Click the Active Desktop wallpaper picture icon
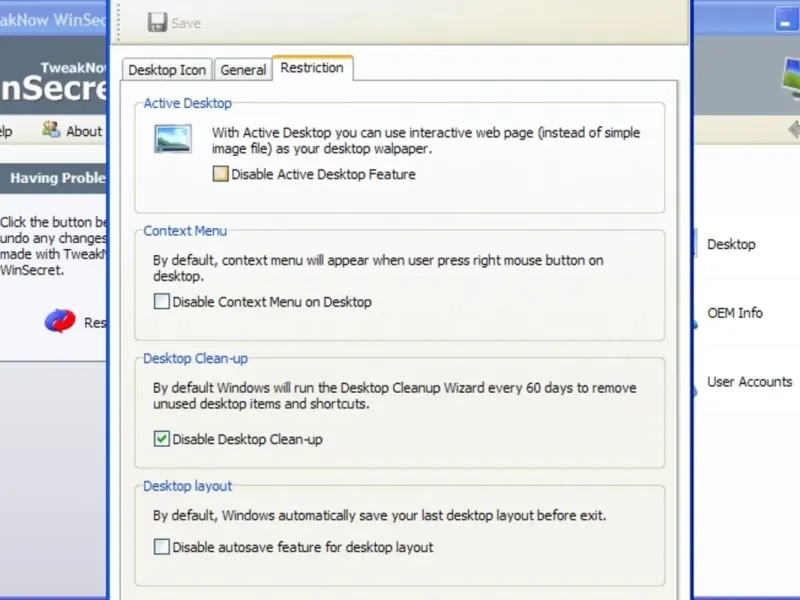800x600 pixels. (x=173, y=138)
